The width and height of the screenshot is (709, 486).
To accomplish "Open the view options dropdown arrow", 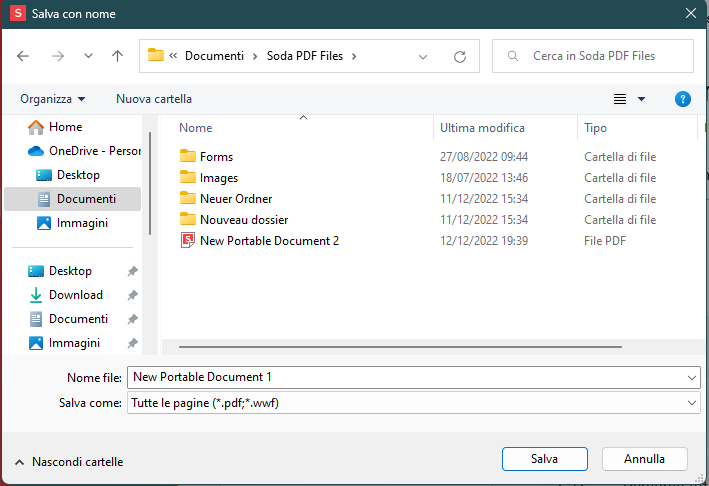I will pyautogui.click(x=641, y=99).
